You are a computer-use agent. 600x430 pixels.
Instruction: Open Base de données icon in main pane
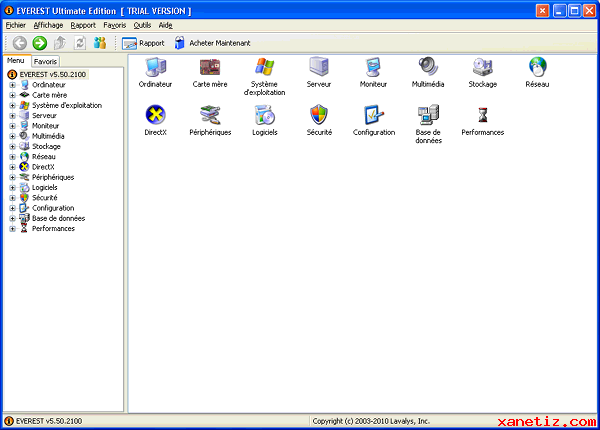pos(428,114)
